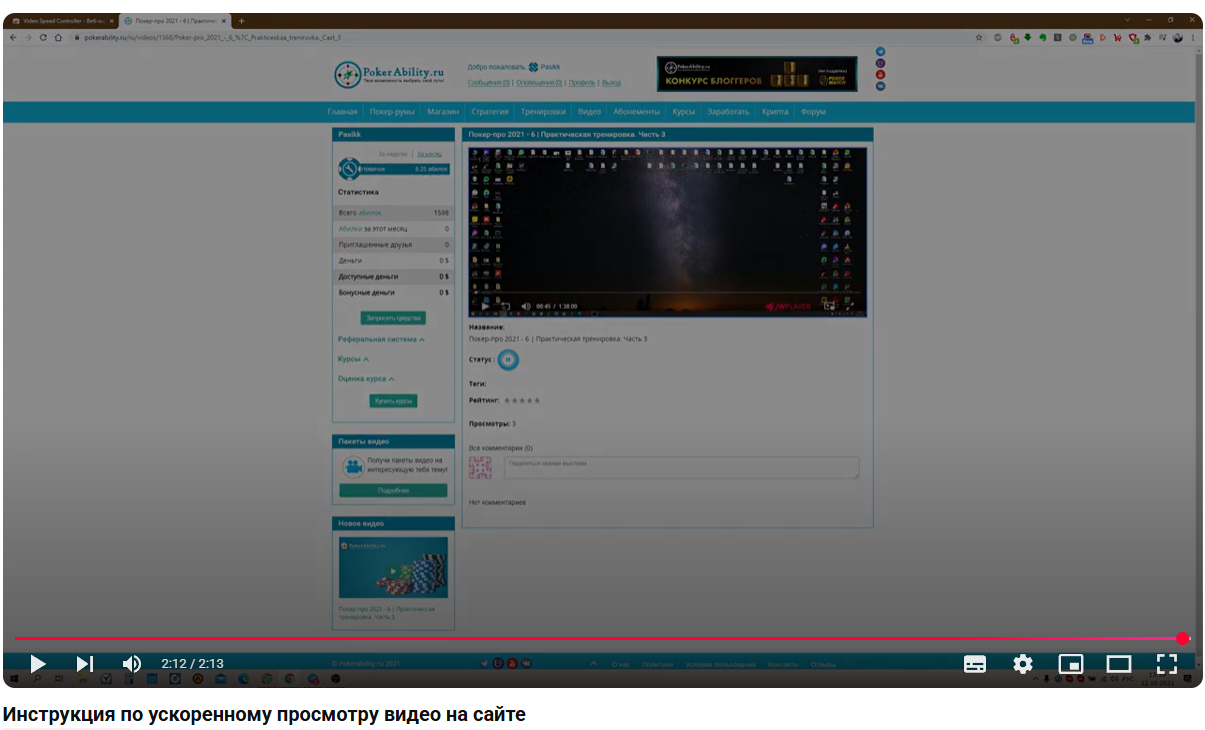Image resolution: width=1205 pixels, height=730 pixels.
Task: Click the Подробнее button in Пакеты видео
Action: point(393,491)
